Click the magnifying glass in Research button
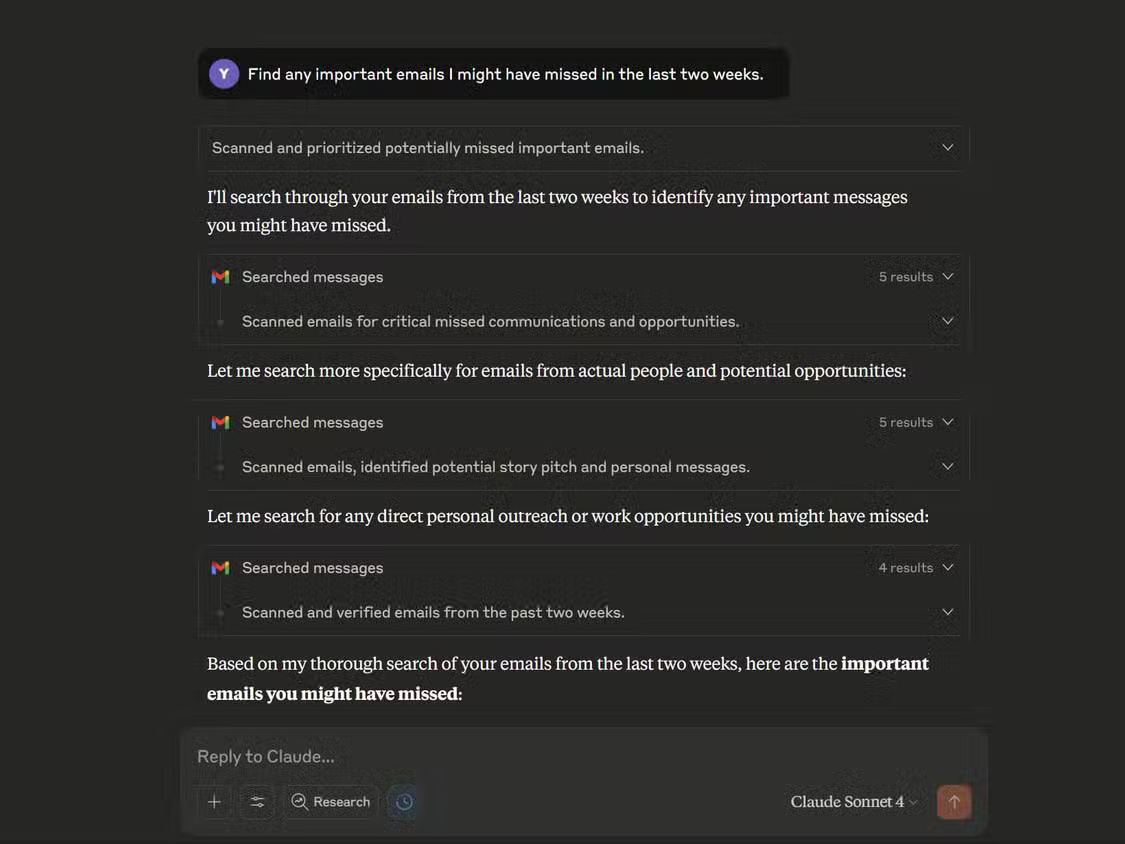The width and height of the screenshot is (1125, 844). click(297, 801)
